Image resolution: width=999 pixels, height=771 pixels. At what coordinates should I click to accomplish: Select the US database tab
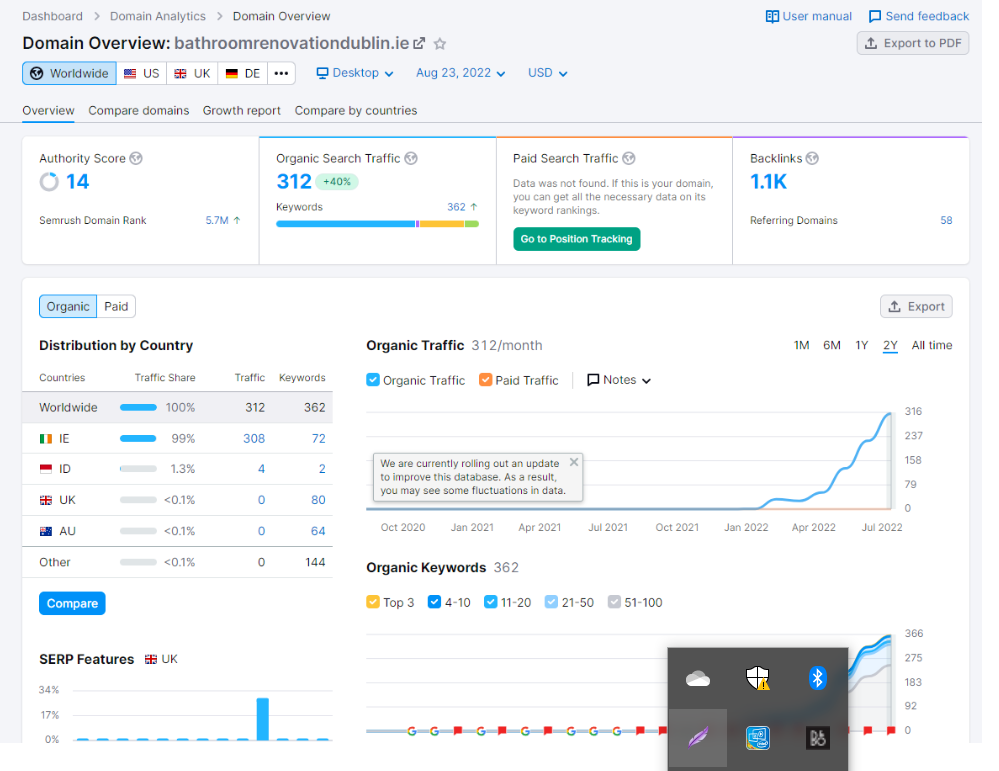click(x=141, y=73)
